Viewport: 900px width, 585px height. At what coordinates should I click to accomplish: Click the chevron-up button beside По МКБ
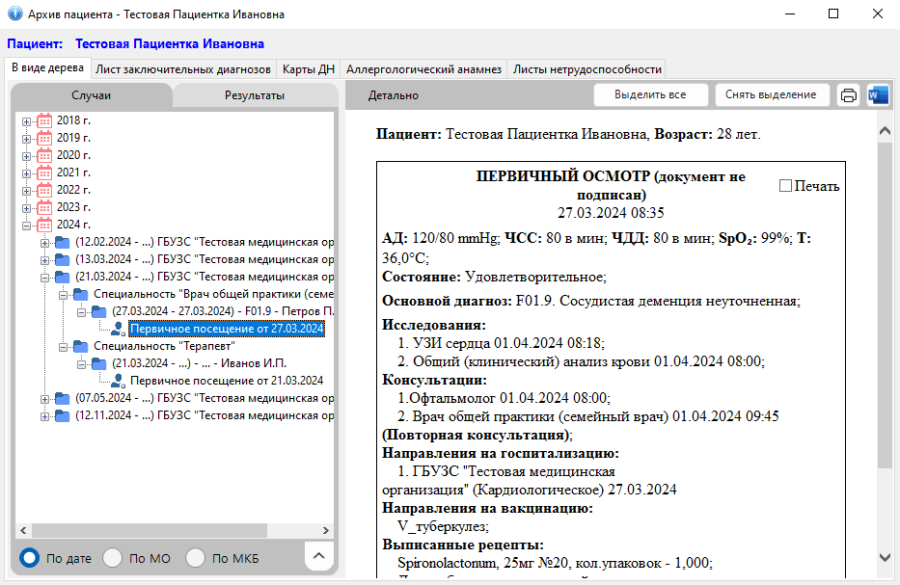pos(319,556)
